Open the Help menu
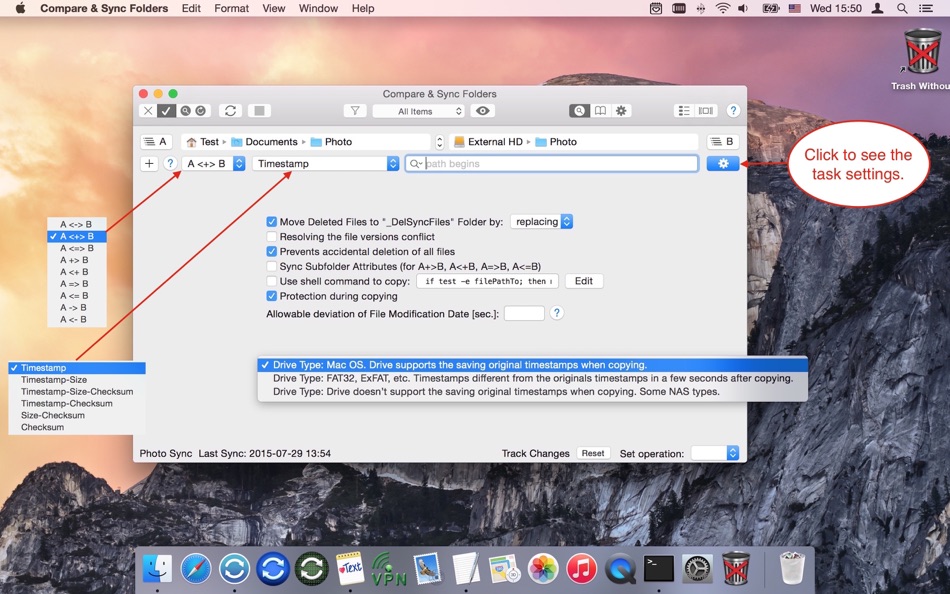Viewport: 950px width, 594px height. point(363,8)
